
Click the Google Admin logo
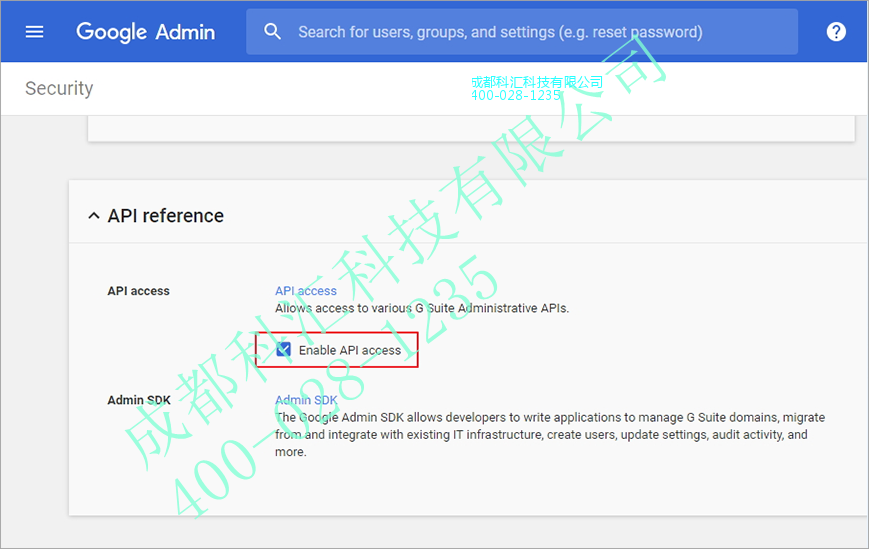[146, 32]
